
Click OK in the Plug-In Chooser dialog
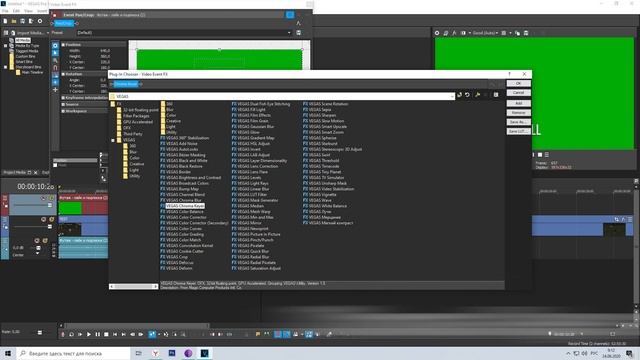(x=518, y=83)
